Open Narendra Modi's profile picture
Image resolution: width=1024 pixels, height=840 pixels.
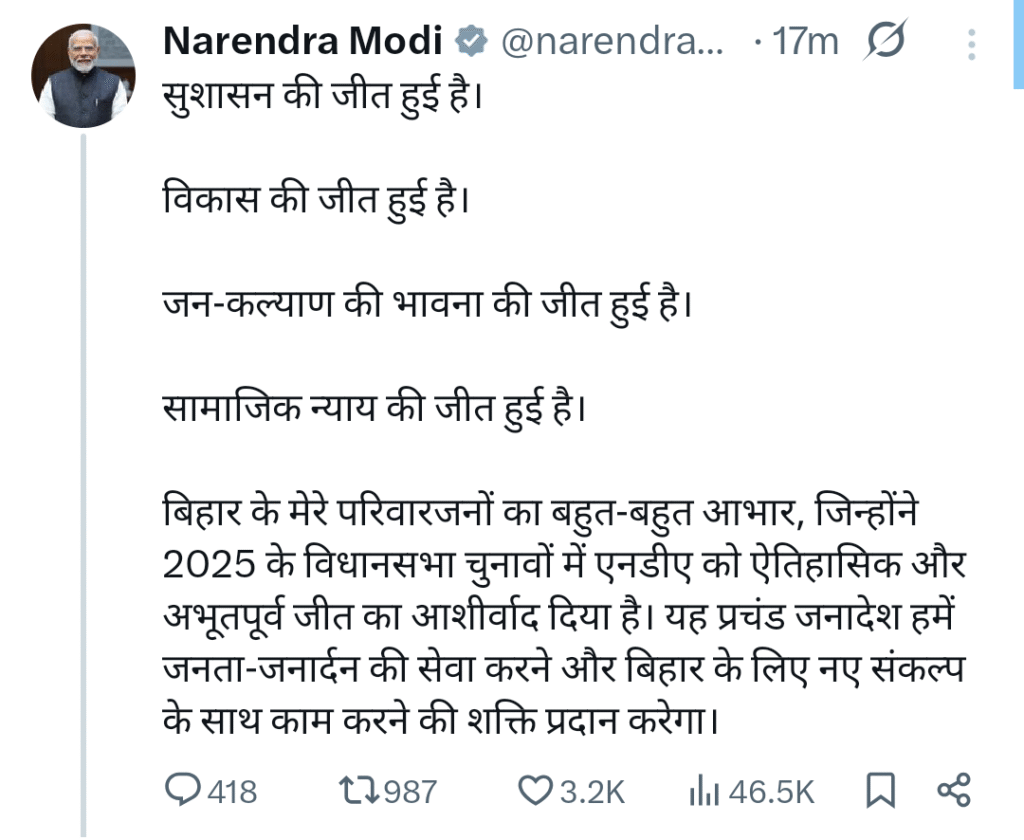point(84,76)
